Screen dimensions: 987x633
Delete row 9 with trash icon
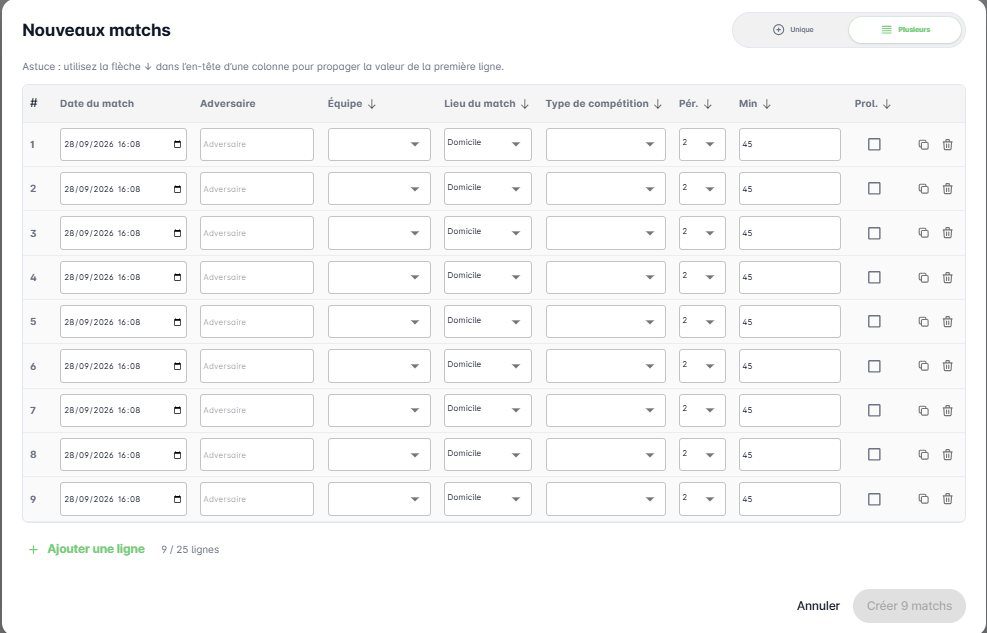[x=947, y=499]
